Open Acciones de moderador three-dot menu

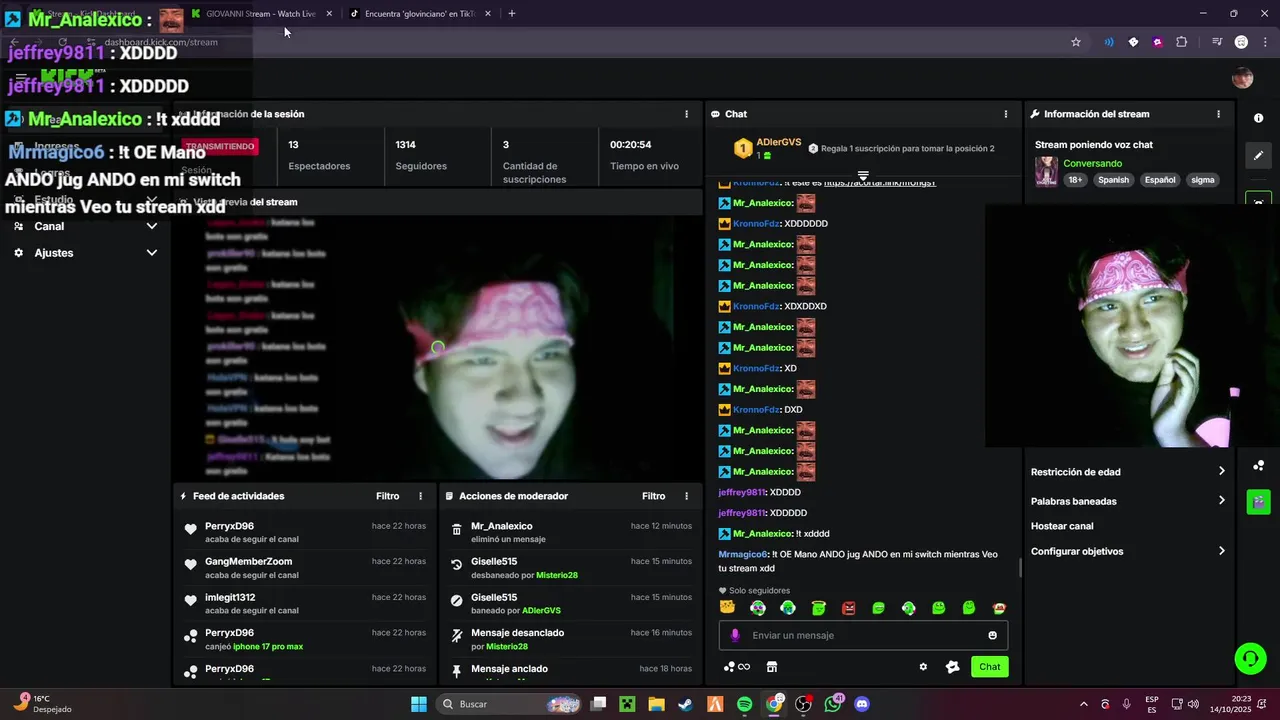tap(686, 496)
